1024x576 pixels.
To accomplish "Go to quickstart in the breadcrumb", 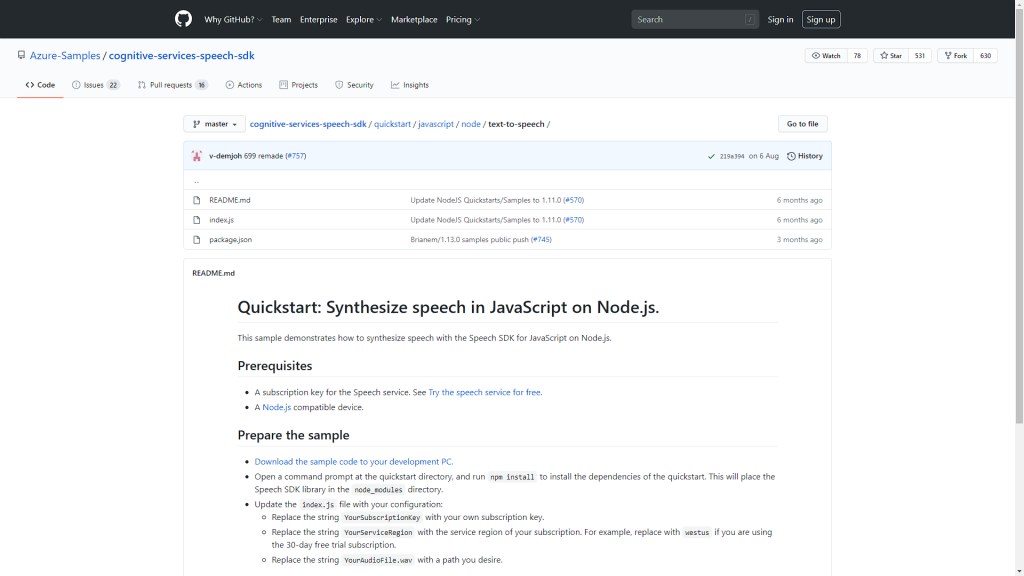I will coord(392,124).
